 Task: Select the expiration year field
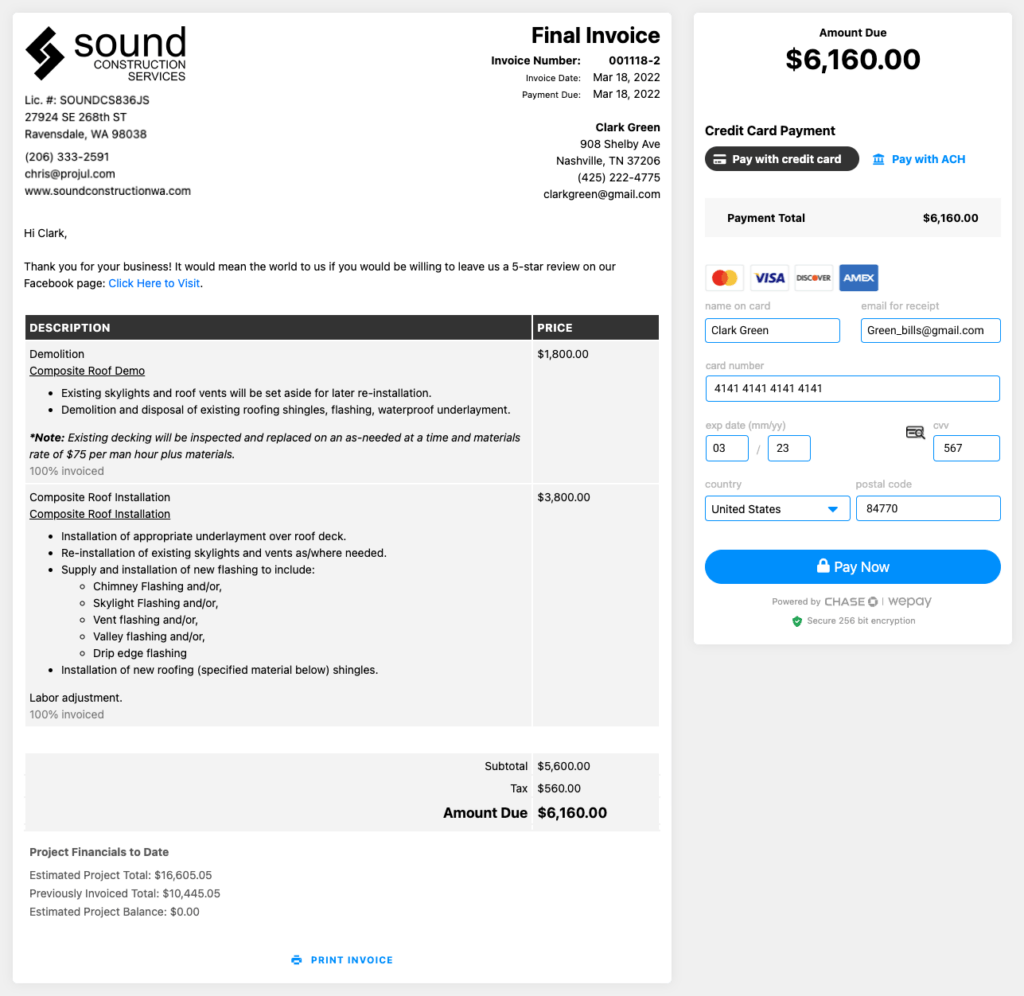[789, 448]
